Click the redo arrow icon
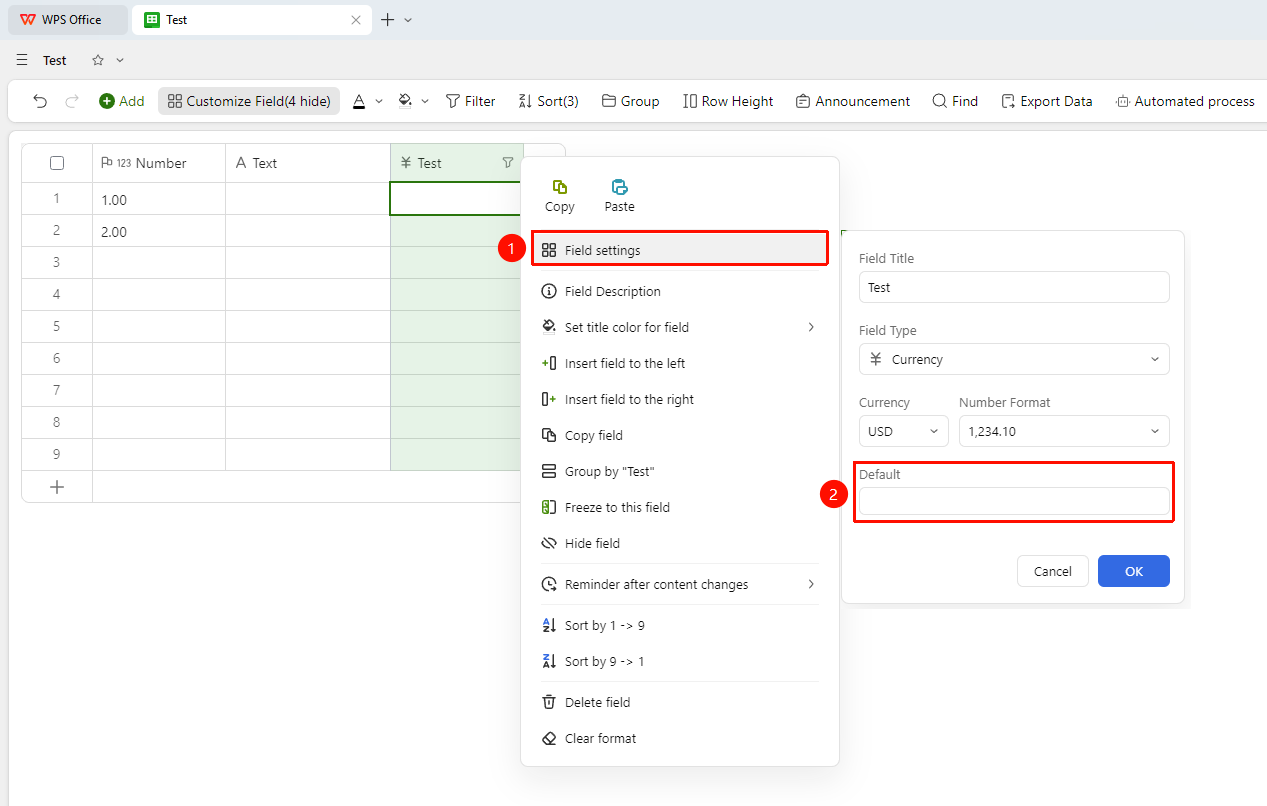This screenshot has width=1267, height=806. pyautogui.click(x=72, y=101)
